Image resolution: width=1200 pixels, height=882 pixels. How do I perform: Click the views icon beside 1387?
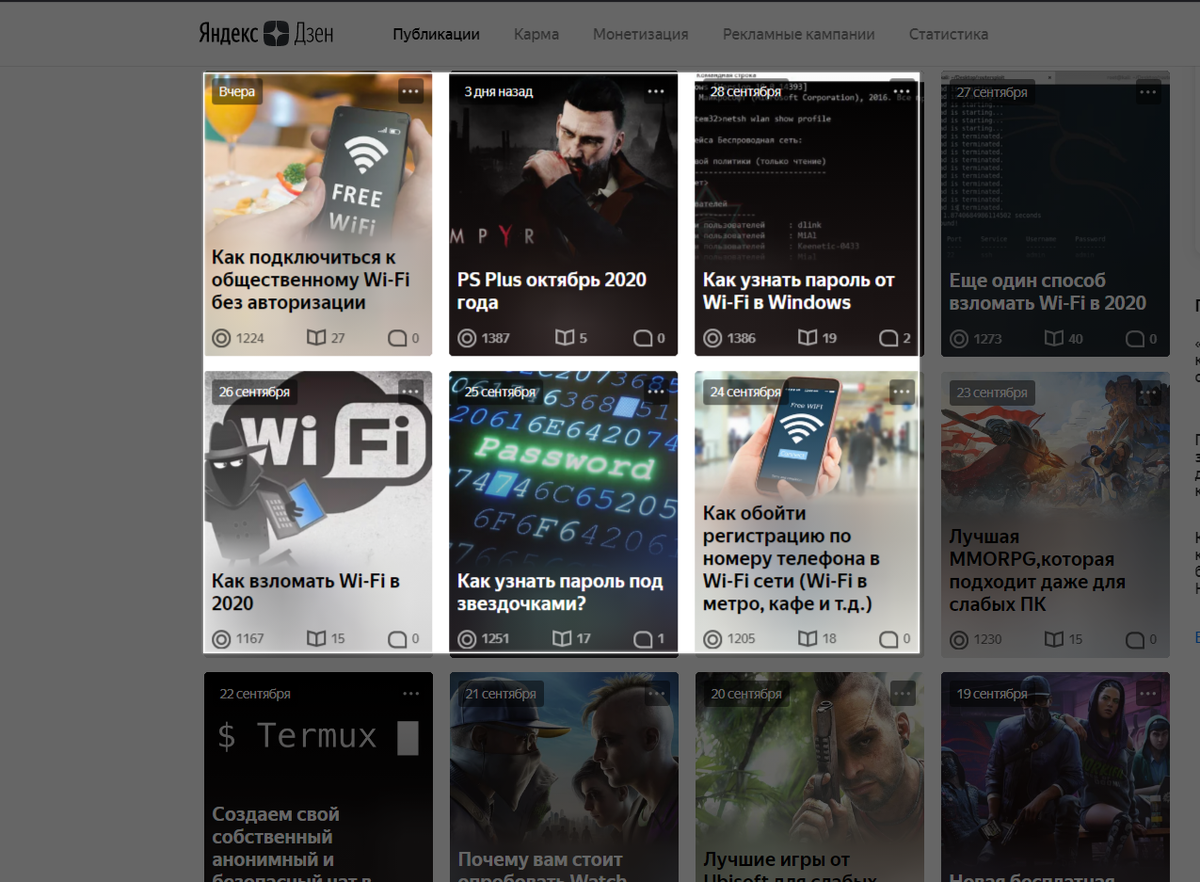click(x=467, y=338)
